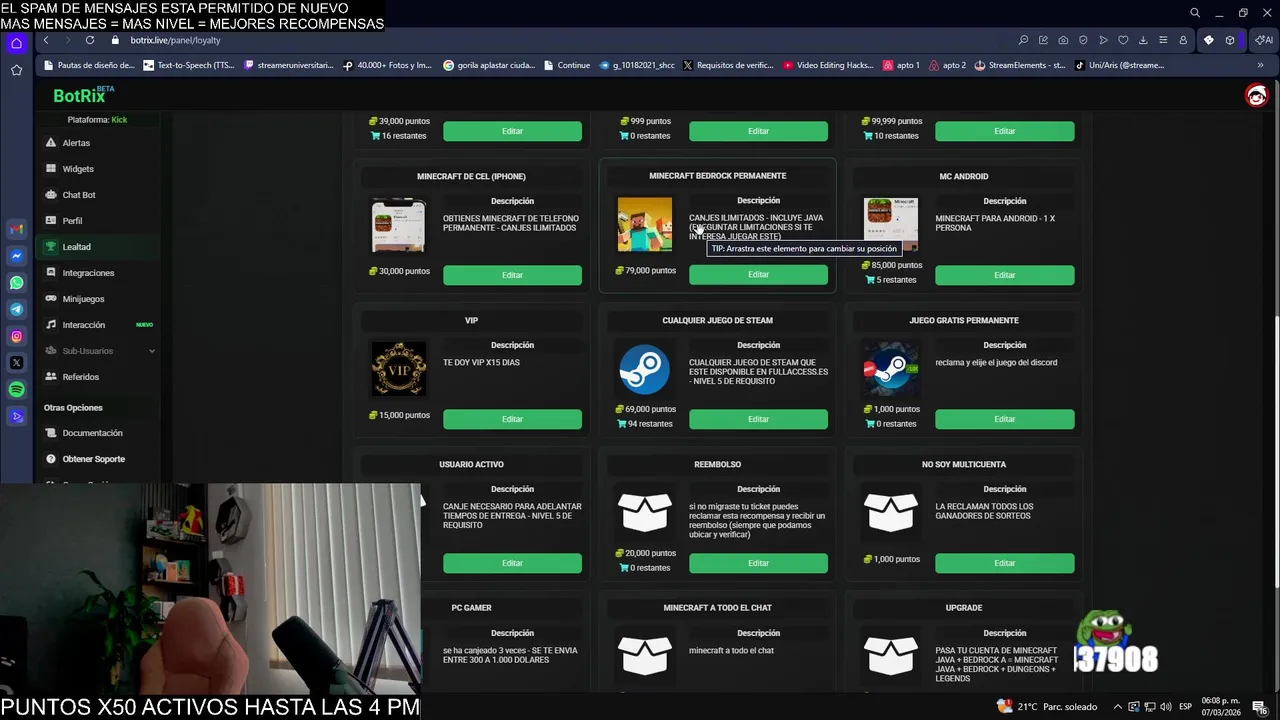This screenshot has width=1280, height=720.
Task: Expand the Sub-Usuarios dropdown chevron
Action: coord(152,351)
